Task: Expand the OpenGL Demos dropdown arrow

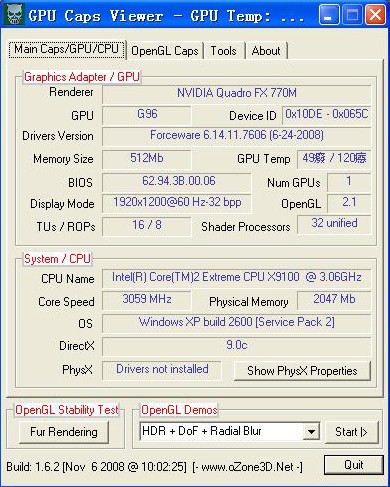Action: click(311, 432)
